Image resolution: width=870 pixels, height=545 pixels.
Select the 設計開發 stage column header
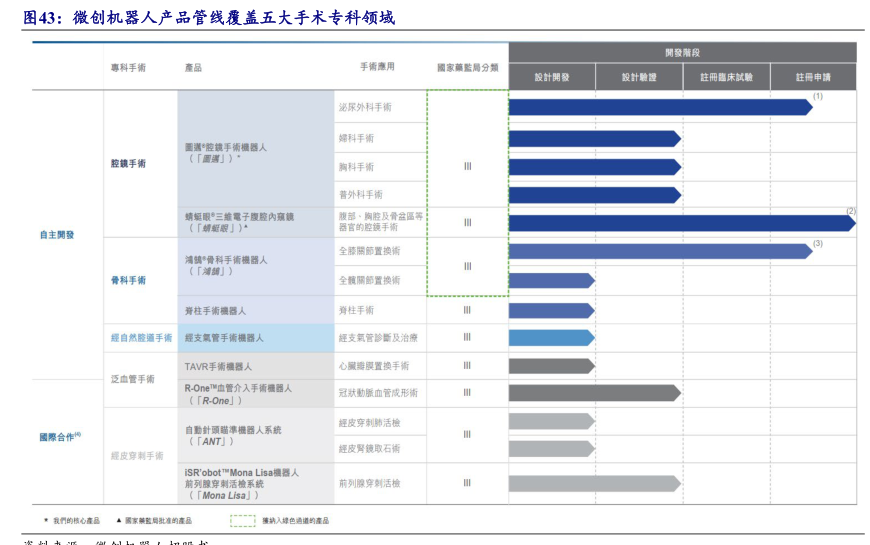coord(552,77)
